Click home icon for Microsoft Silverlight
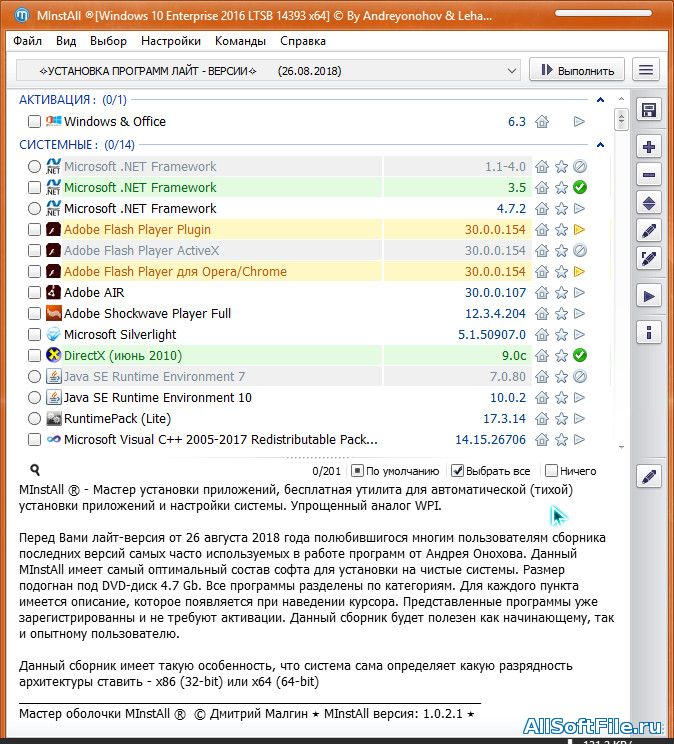The height and width of the screenshot is (744, 674). click(x=542, y=335)
